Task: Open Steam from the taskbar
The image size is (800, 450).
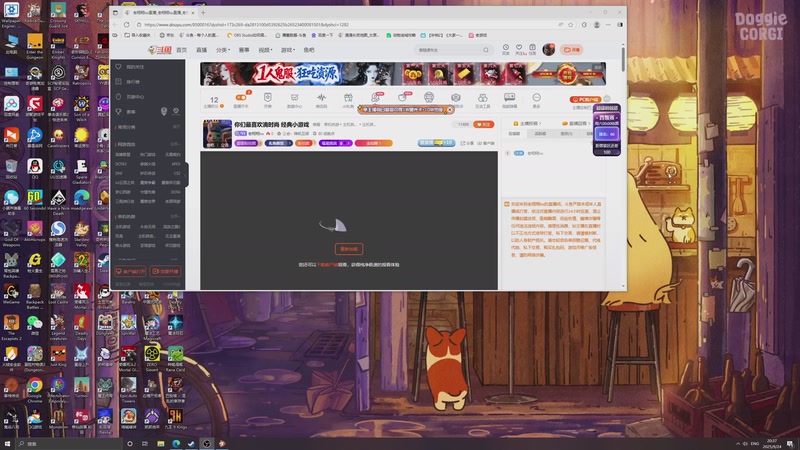Action: tap(191, 443)
